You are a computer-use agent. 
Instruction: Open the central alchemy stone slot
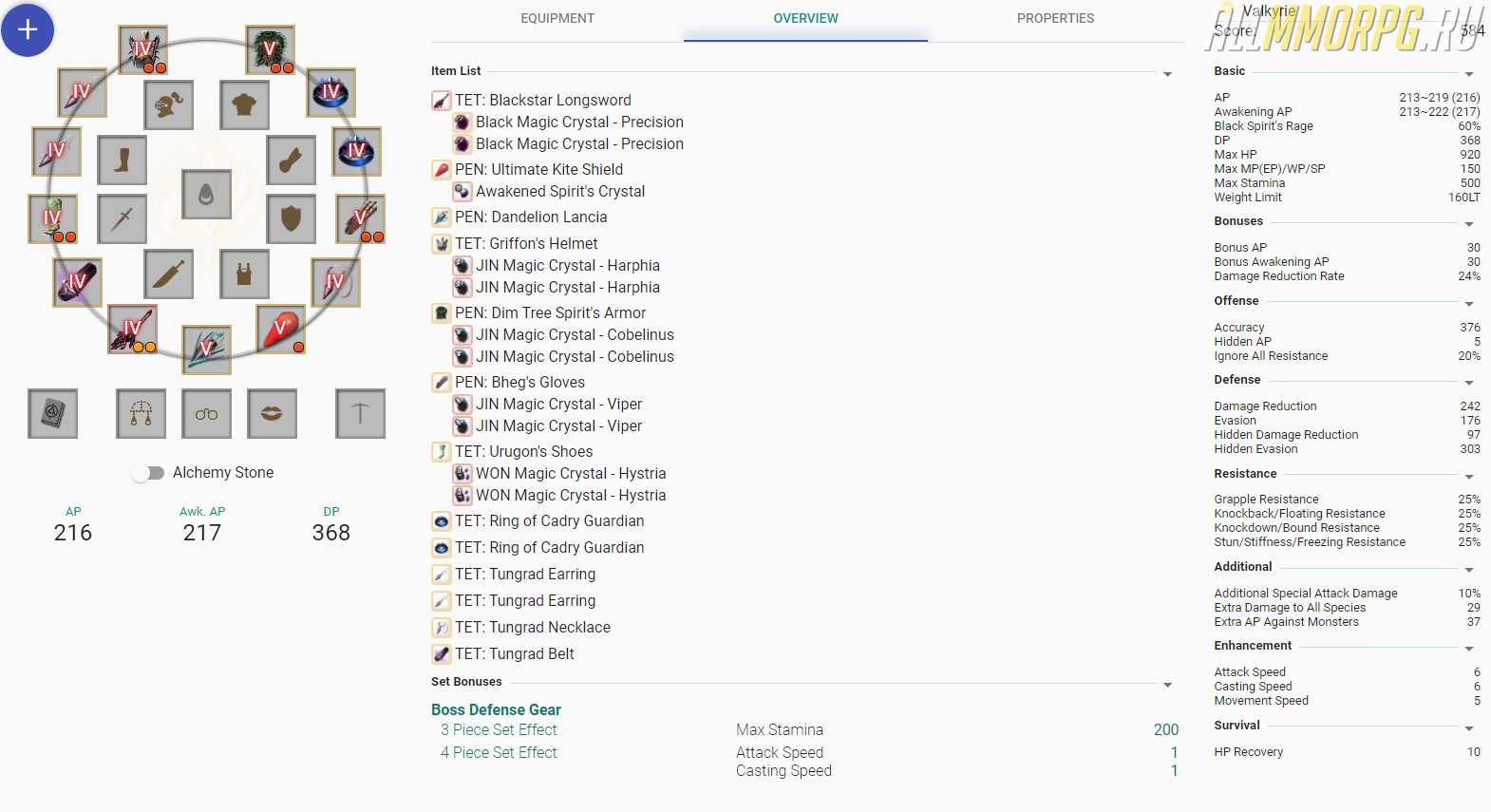(206, 194)
